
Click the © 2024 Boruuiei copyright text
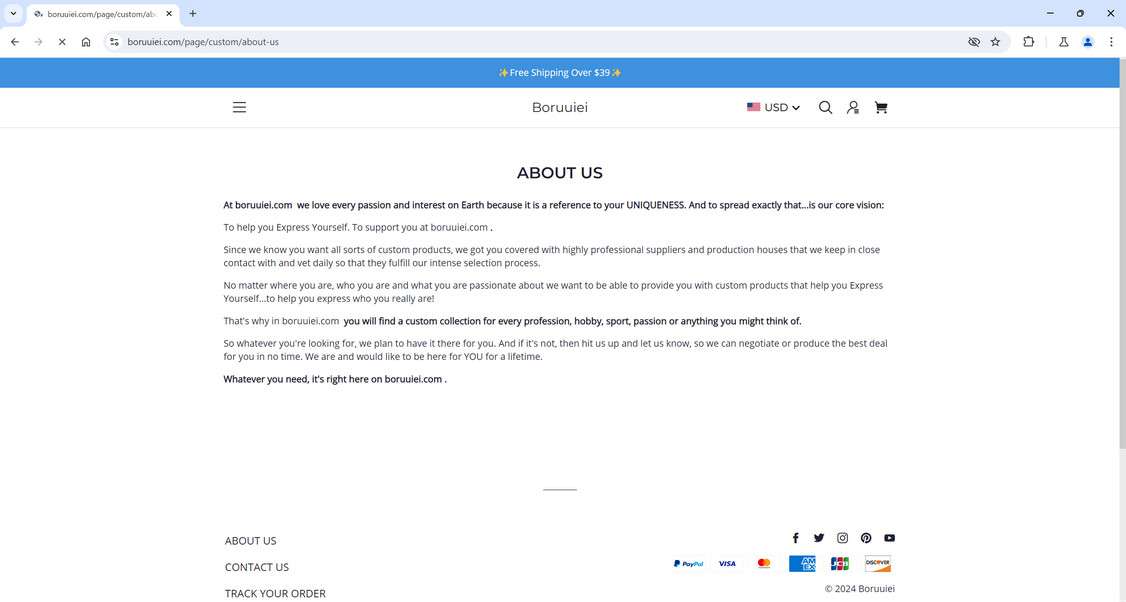(x=859, y=588)
